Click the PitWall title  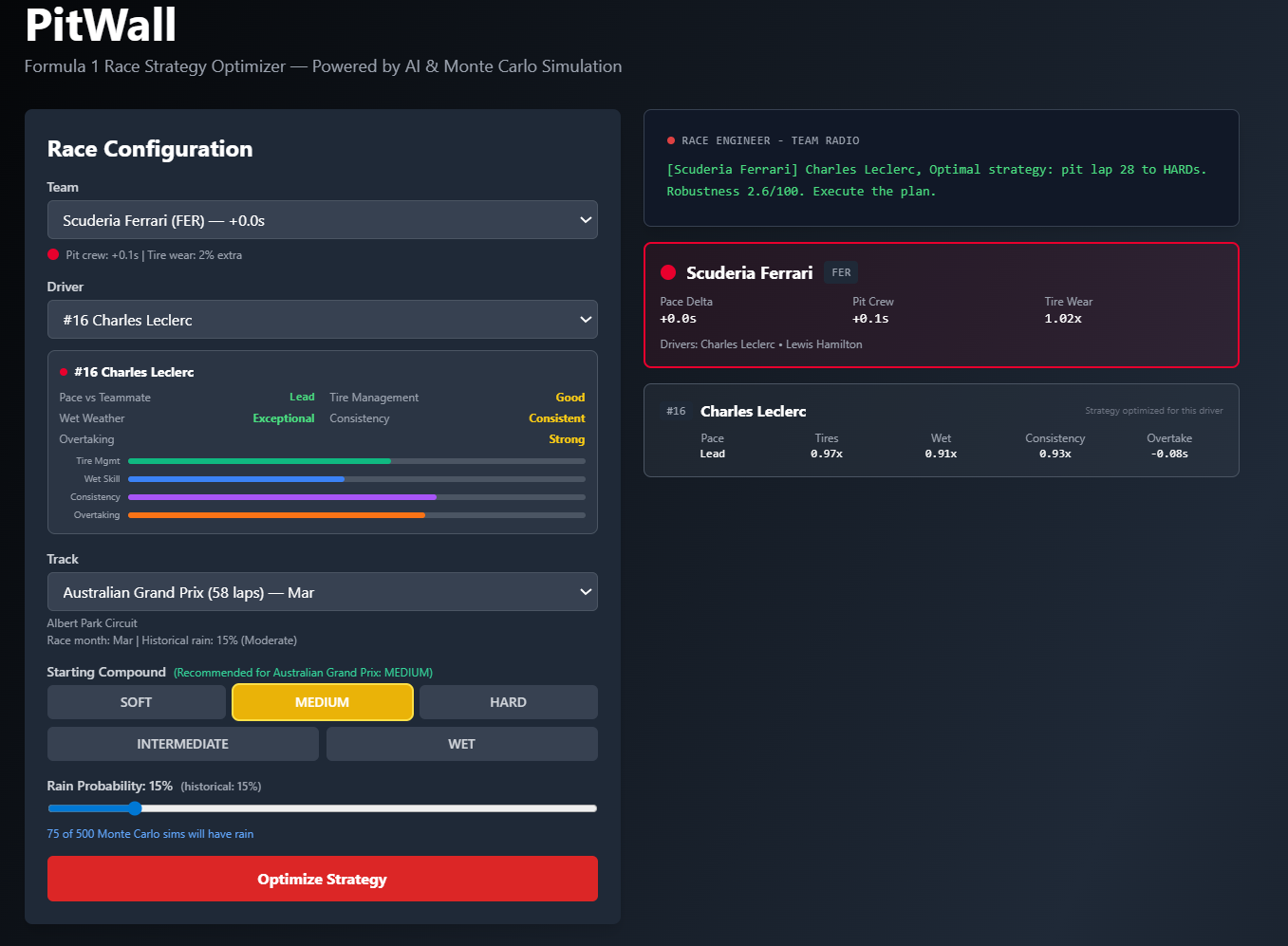[x=101, y=26]
